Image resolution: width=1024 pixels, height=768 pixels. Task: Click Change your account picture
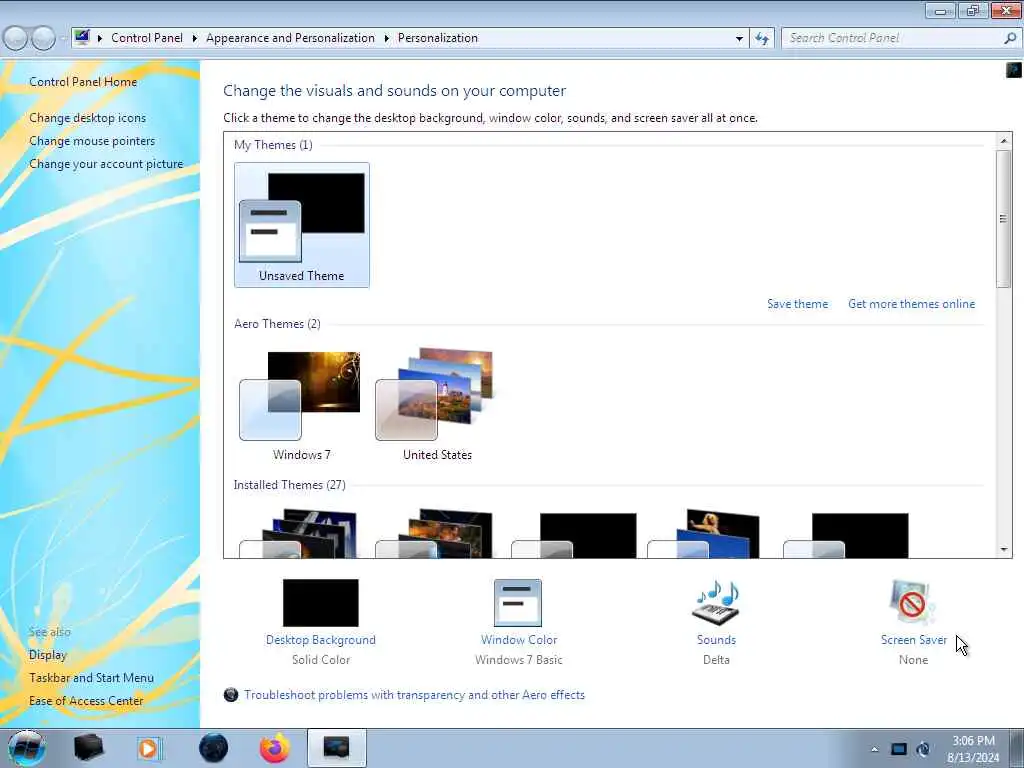click(x=106, y=164)
